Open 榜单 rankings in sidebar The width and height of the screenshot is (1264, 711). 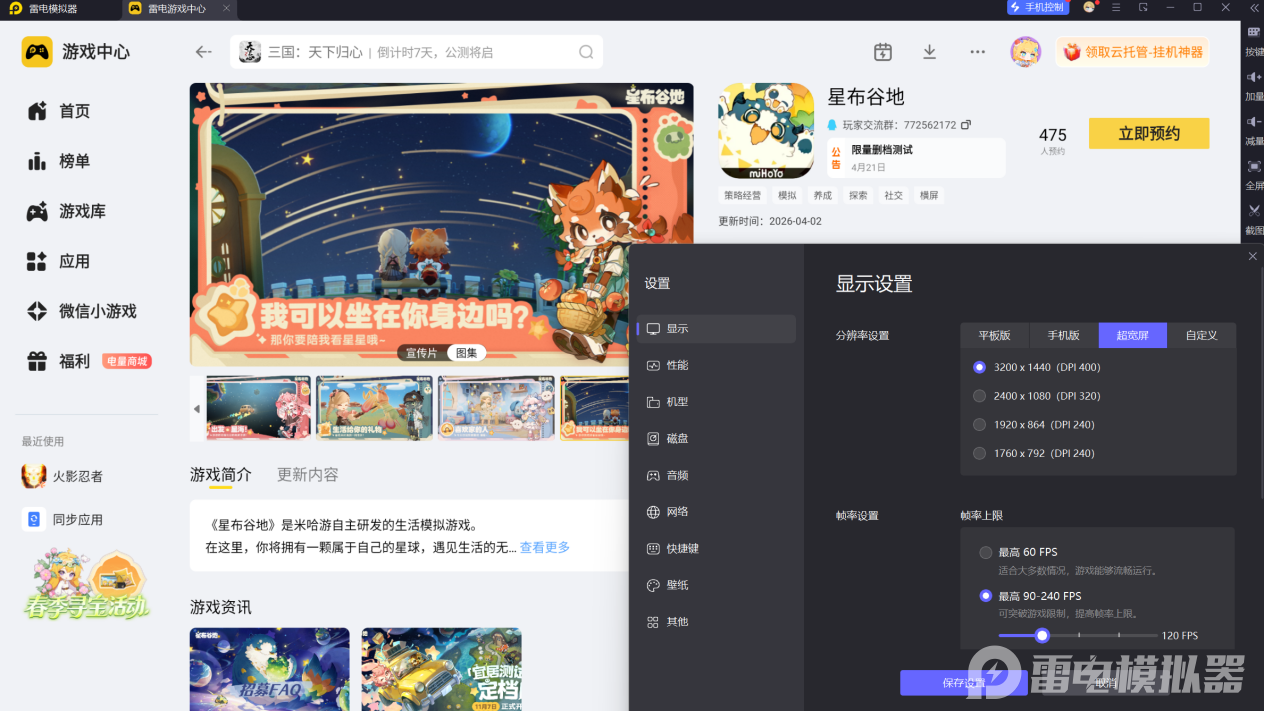click(x=60, y=161)
